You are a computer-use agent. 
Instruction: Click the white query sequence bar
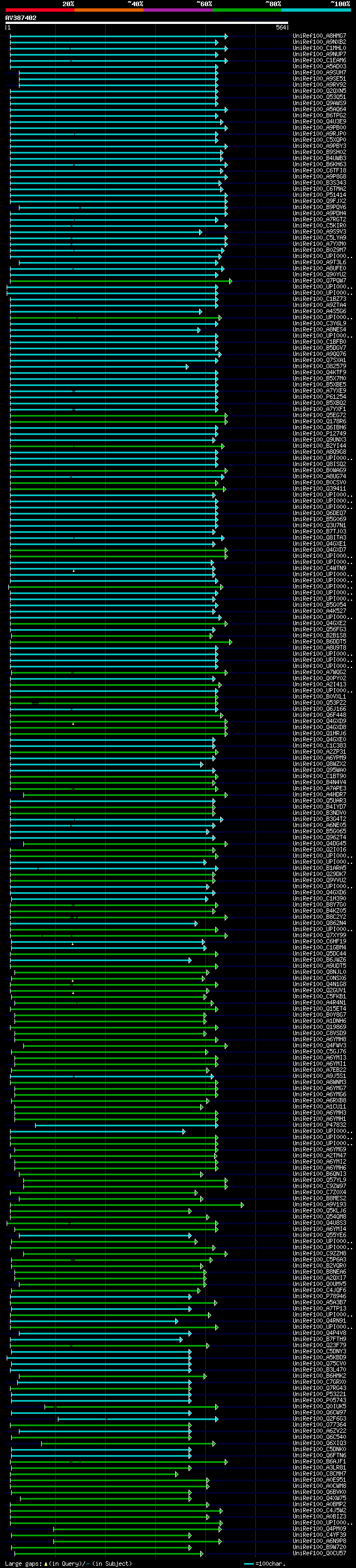coord(147,23)
